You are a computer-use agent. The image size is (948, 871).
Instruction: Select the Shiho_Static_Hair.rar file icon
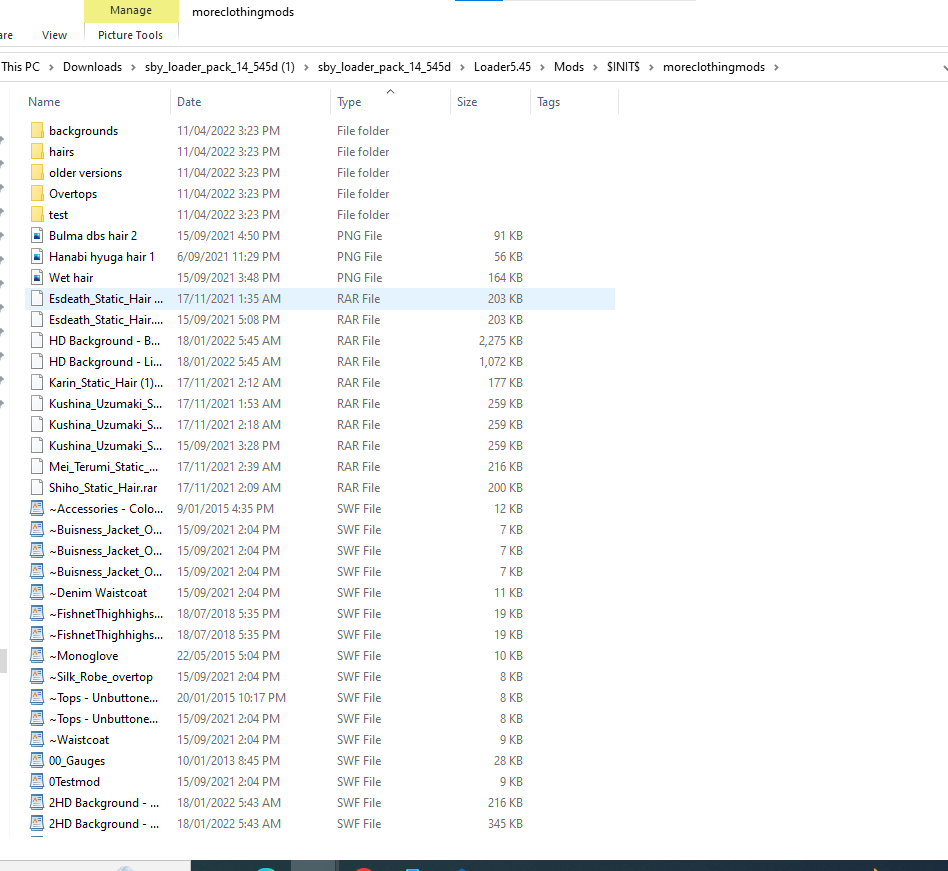pos(37,488)
